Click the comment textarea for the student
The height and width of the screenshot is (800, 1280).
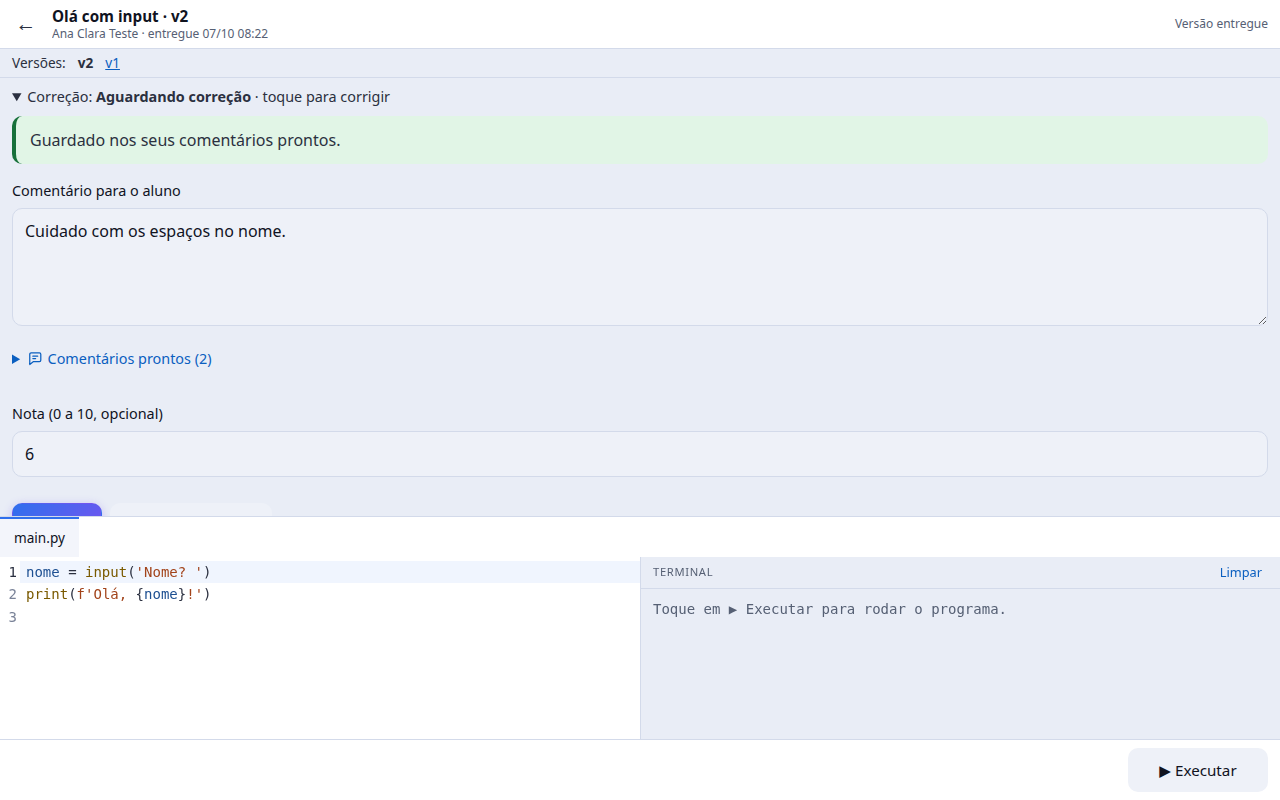pos(640,267)
